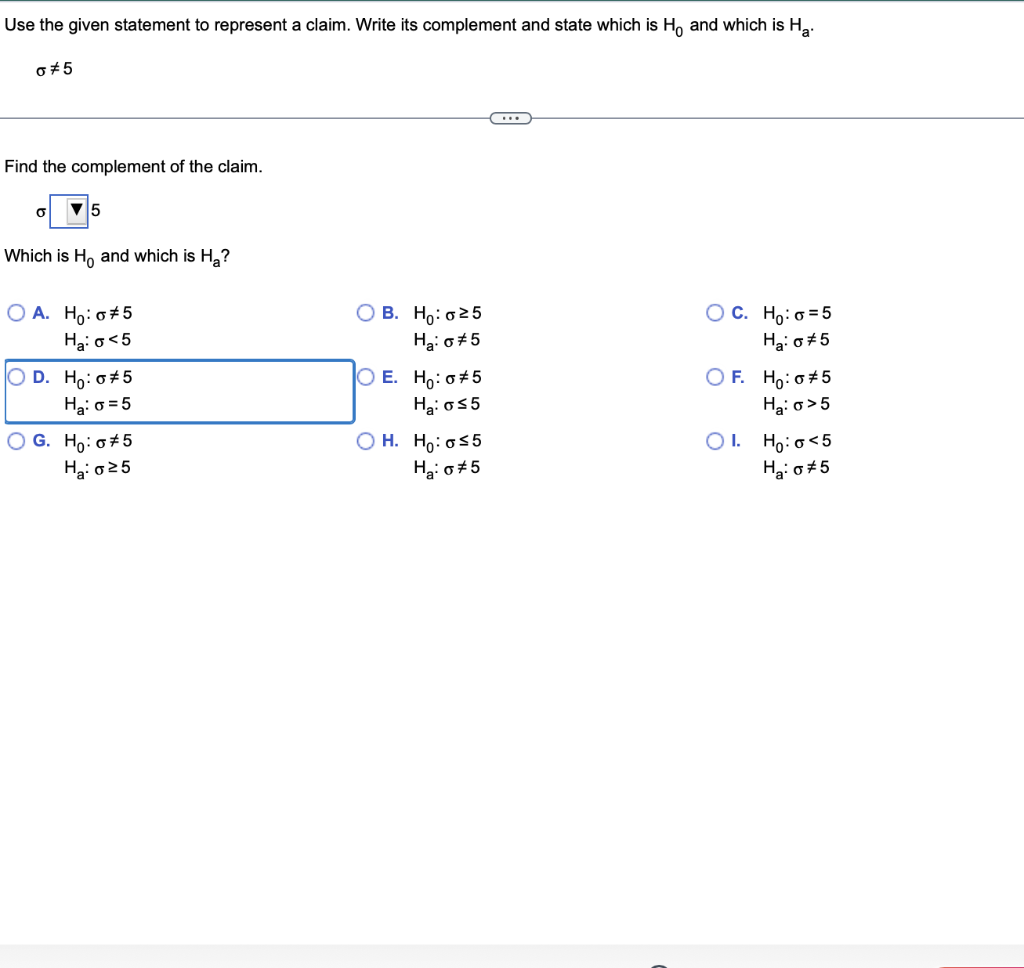Screen dimensions: 1024x968
Task: Click the bordered box around option D
Action: tap(180, 391)
